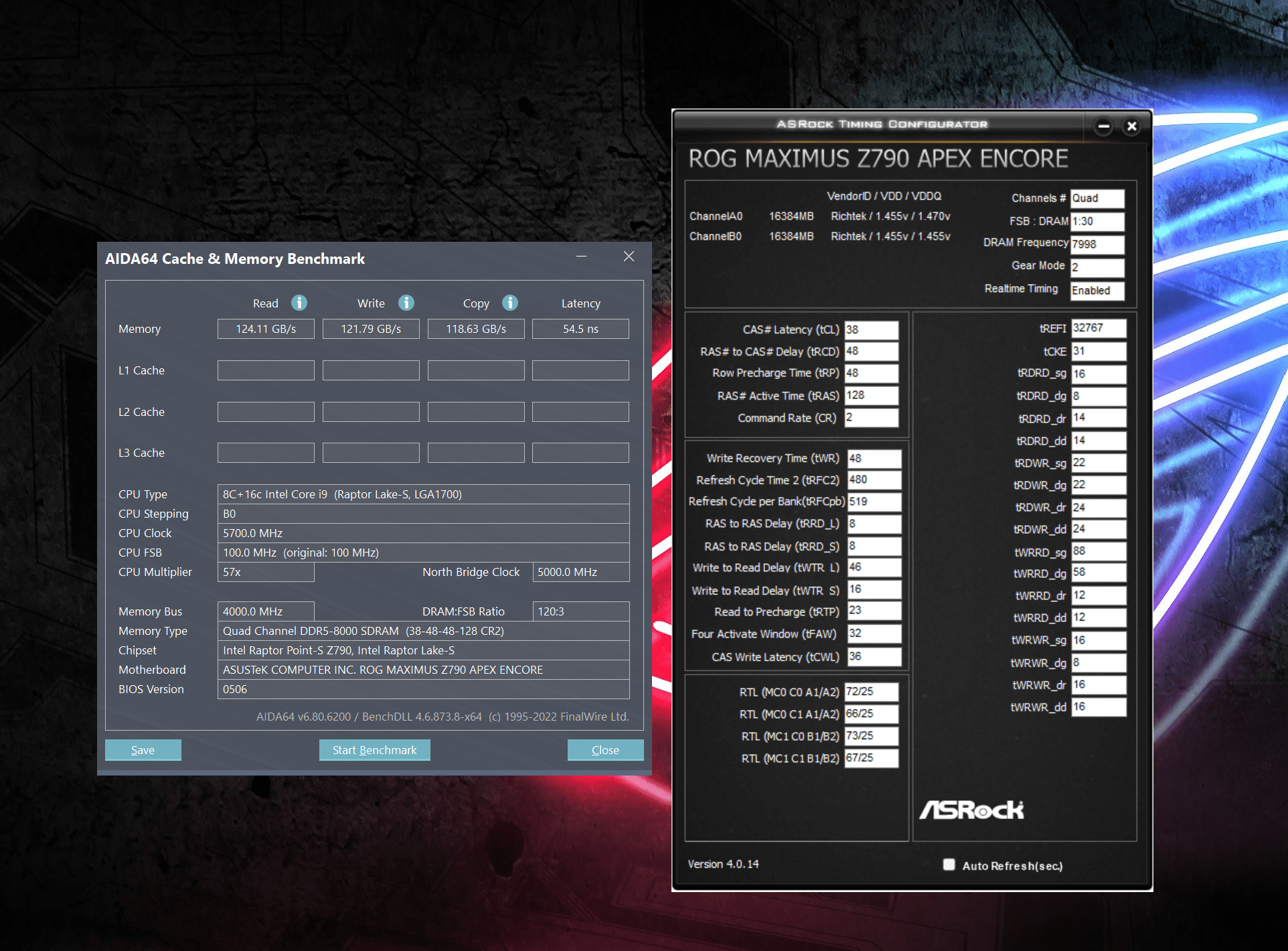This screenshot has width=1288, height=951.
Task: Click the Copy info icon
Action: click(510, 303)
